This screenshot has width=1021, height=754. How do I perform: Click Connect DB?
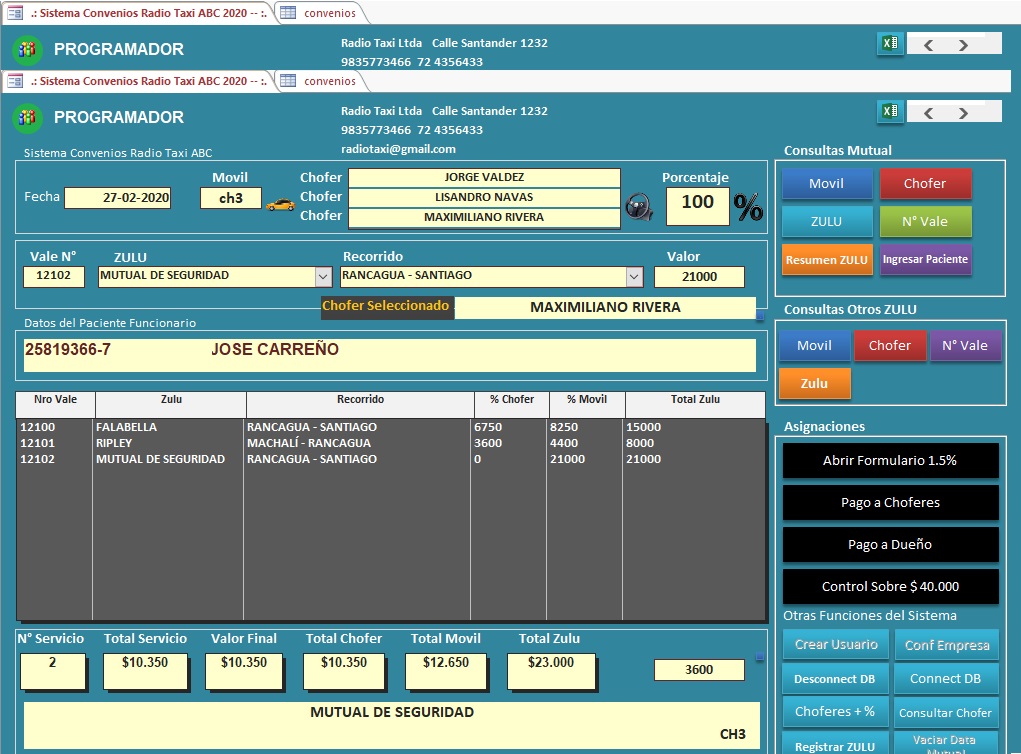[946, 678]
